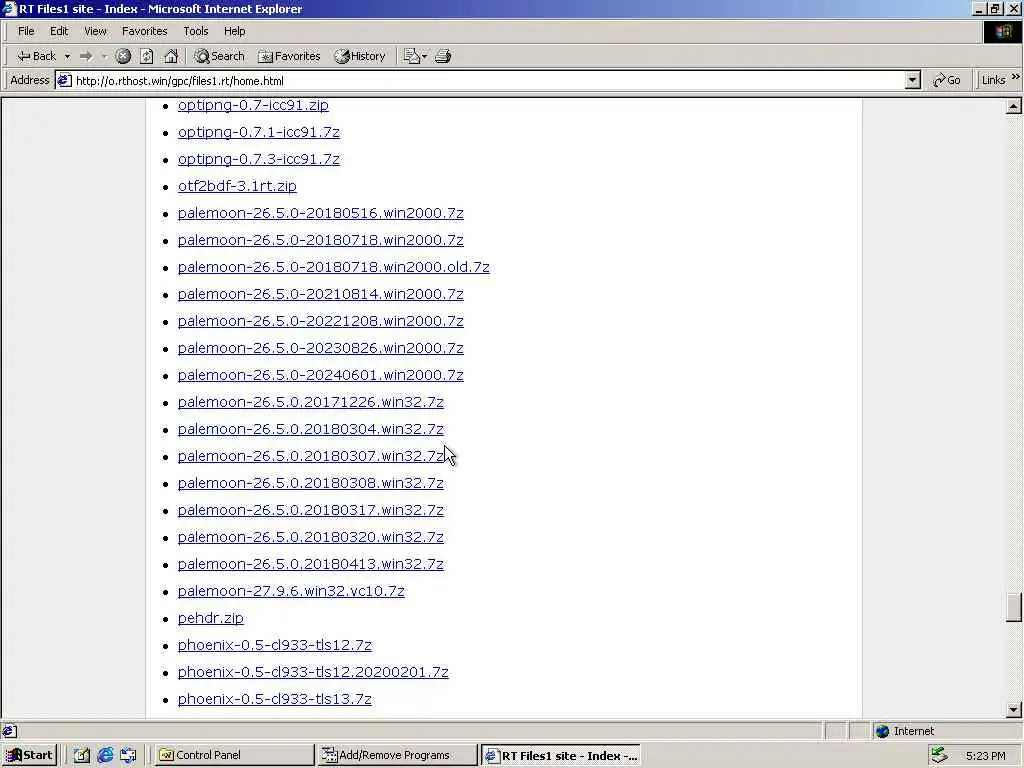The width and height of the screenshot is (1024, 768).
Task: Print the page with Print icon
Action: point(443,56)
